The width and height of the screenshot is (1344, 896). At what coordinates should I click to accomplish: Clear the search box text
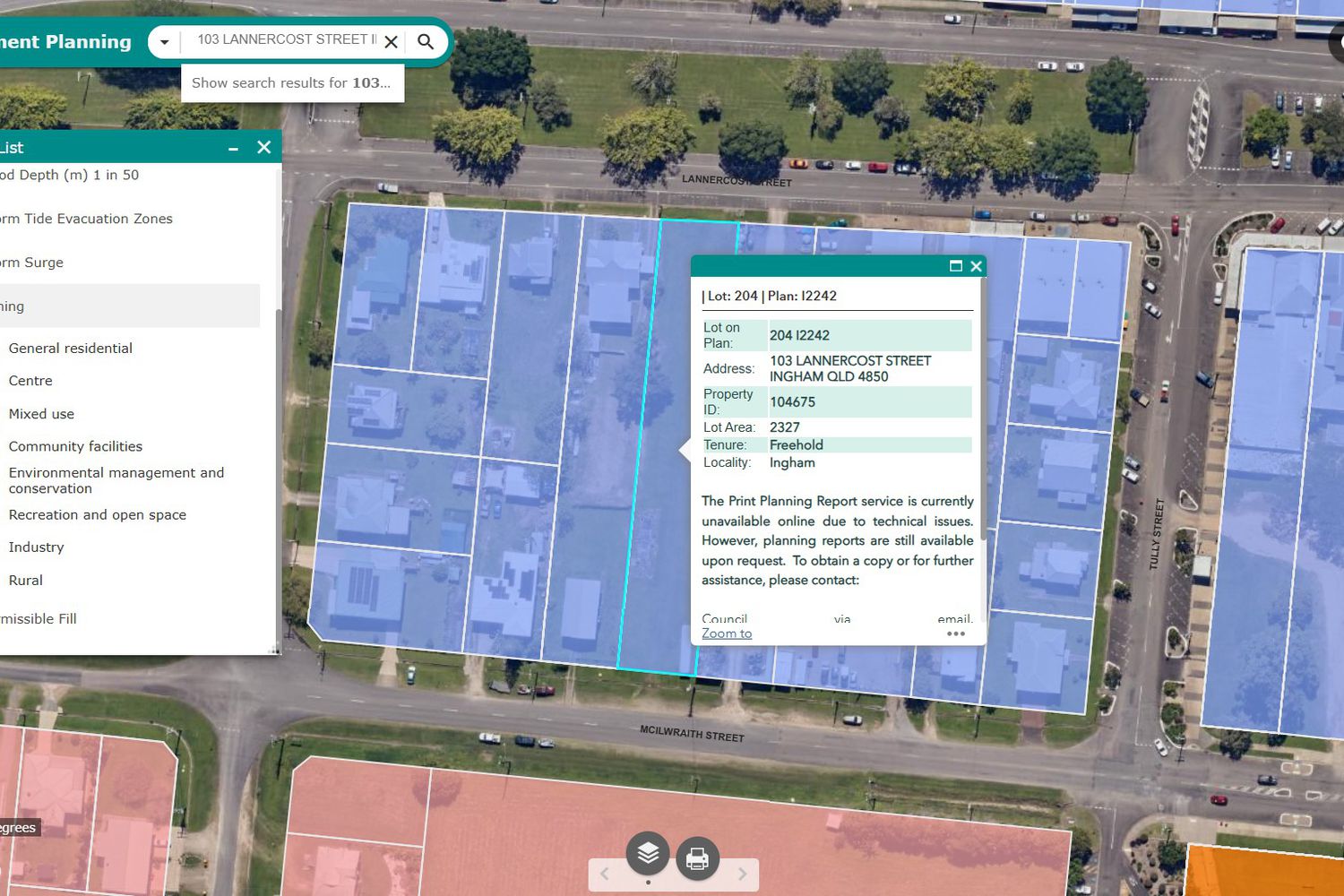coord(392,42)
